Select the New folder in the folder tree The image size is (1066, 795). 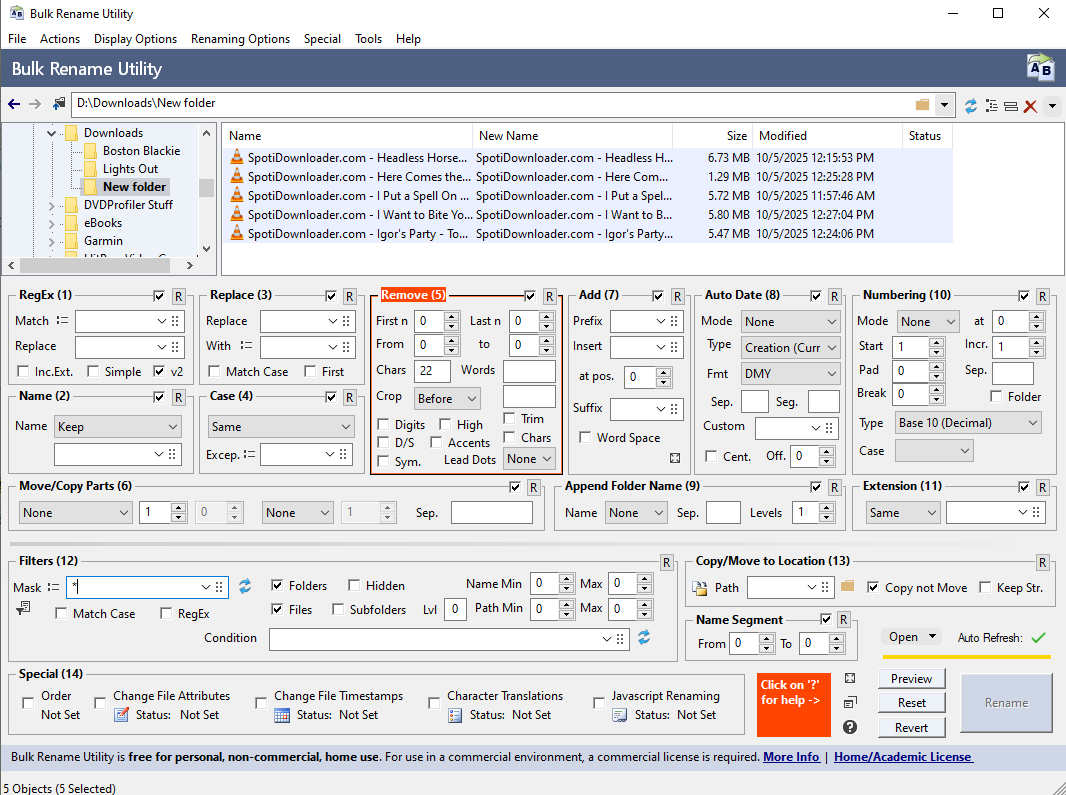[x=133, y=186]
